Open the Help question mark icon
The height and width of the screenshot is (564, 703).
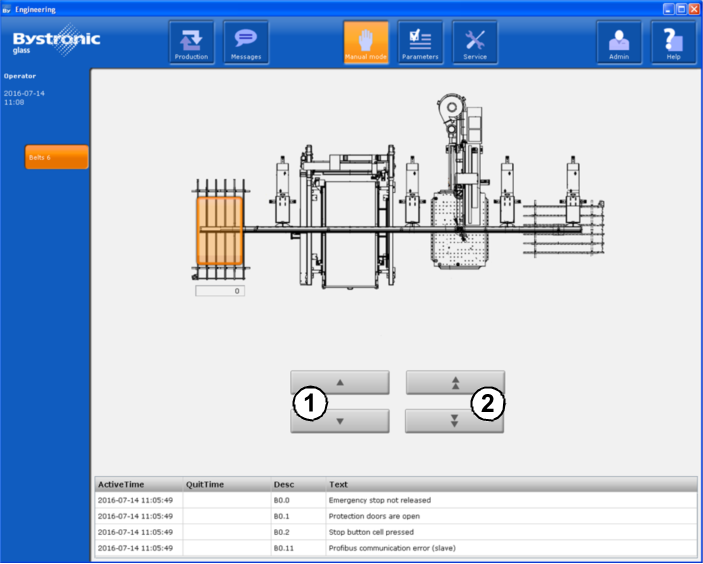click(x=674, y=43)
